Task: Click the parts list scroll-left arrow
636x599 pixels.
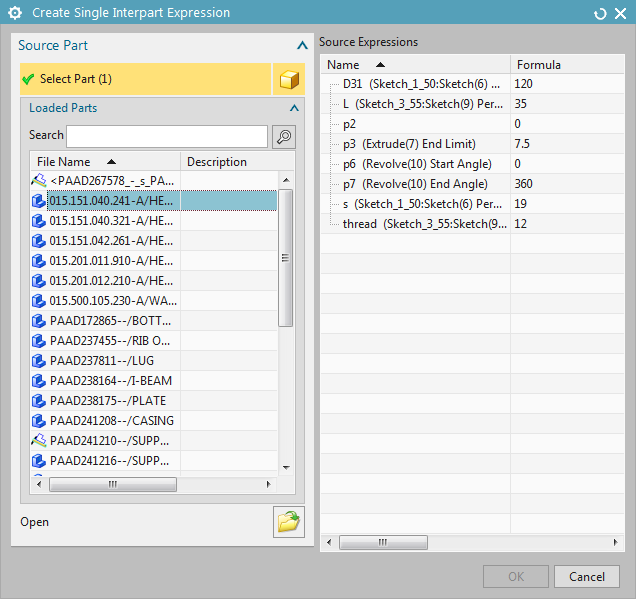Action: 39,484
